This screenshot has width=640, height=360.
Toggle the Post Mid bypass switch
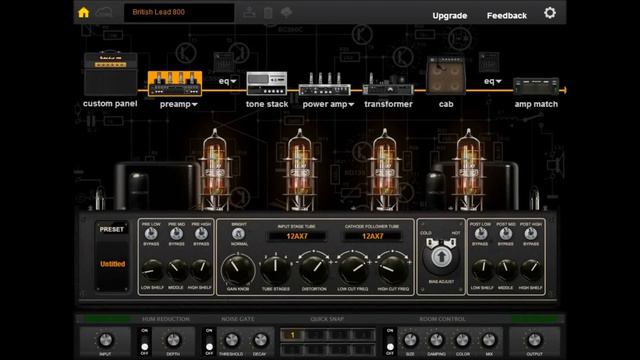pyautogui.click(x=506, y=234)
